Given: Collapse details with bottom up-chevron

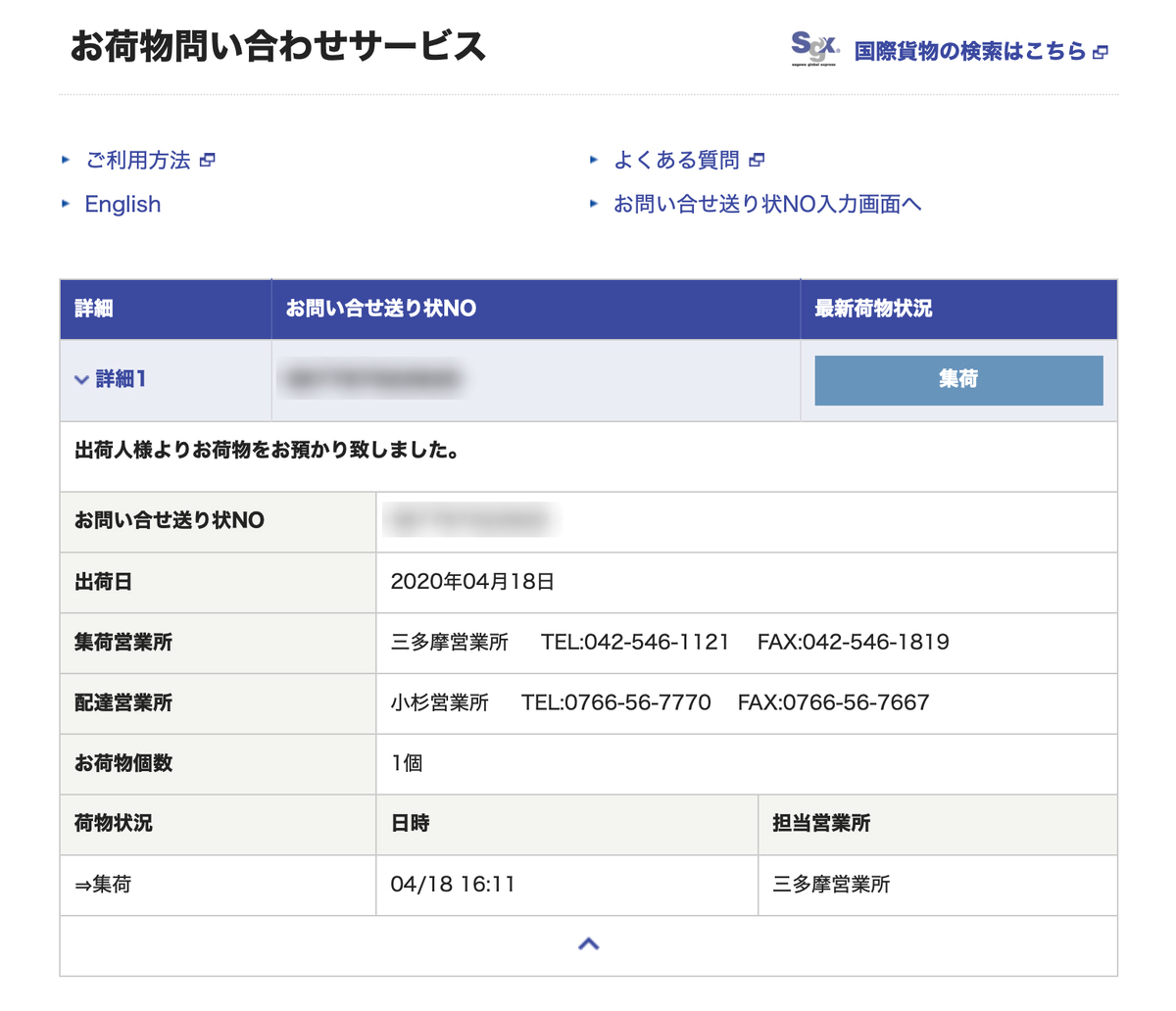Looking at the screenshot, I should 588,944.
